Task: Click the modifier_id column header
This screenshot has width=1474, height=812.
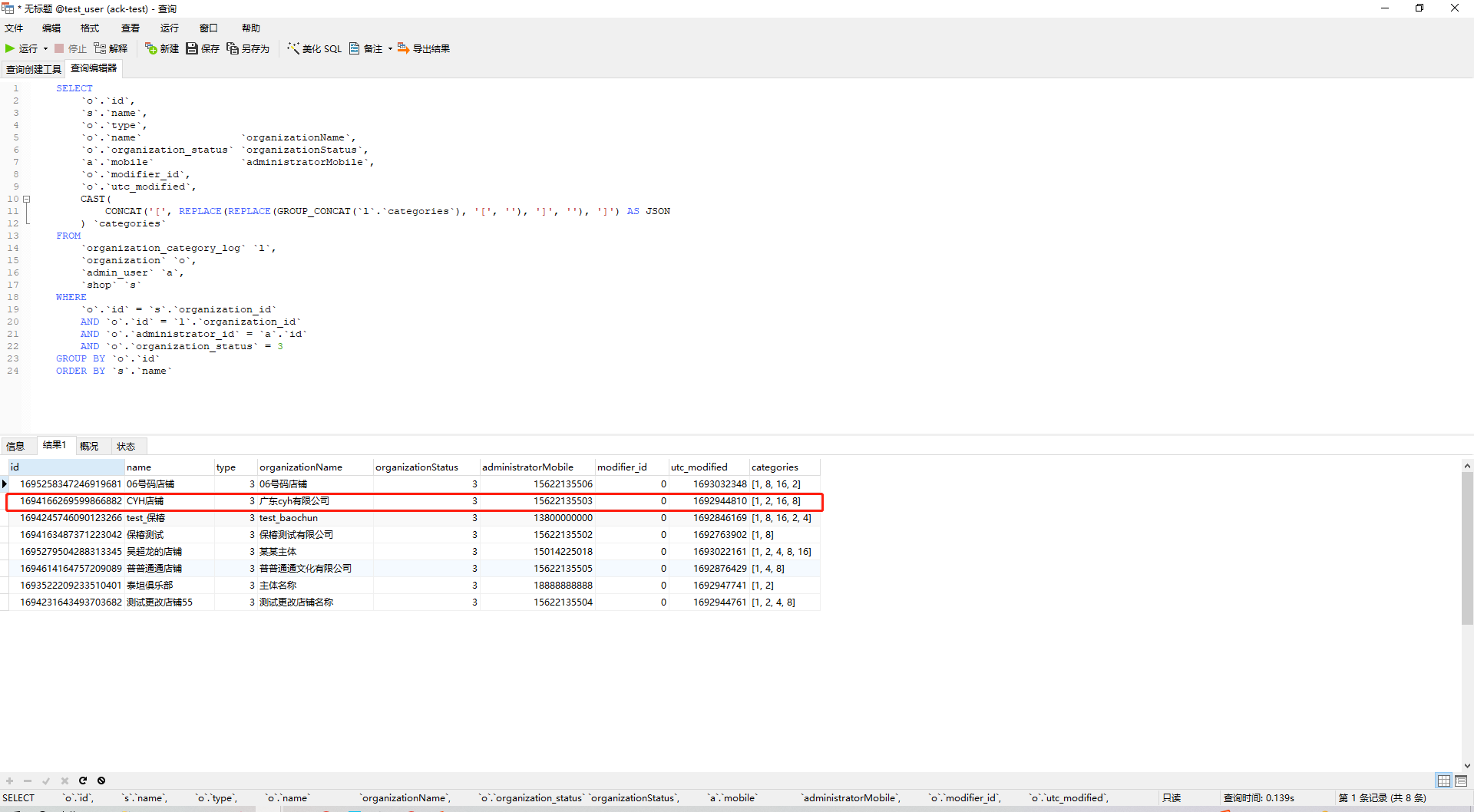Action: (x=632, y=467)
